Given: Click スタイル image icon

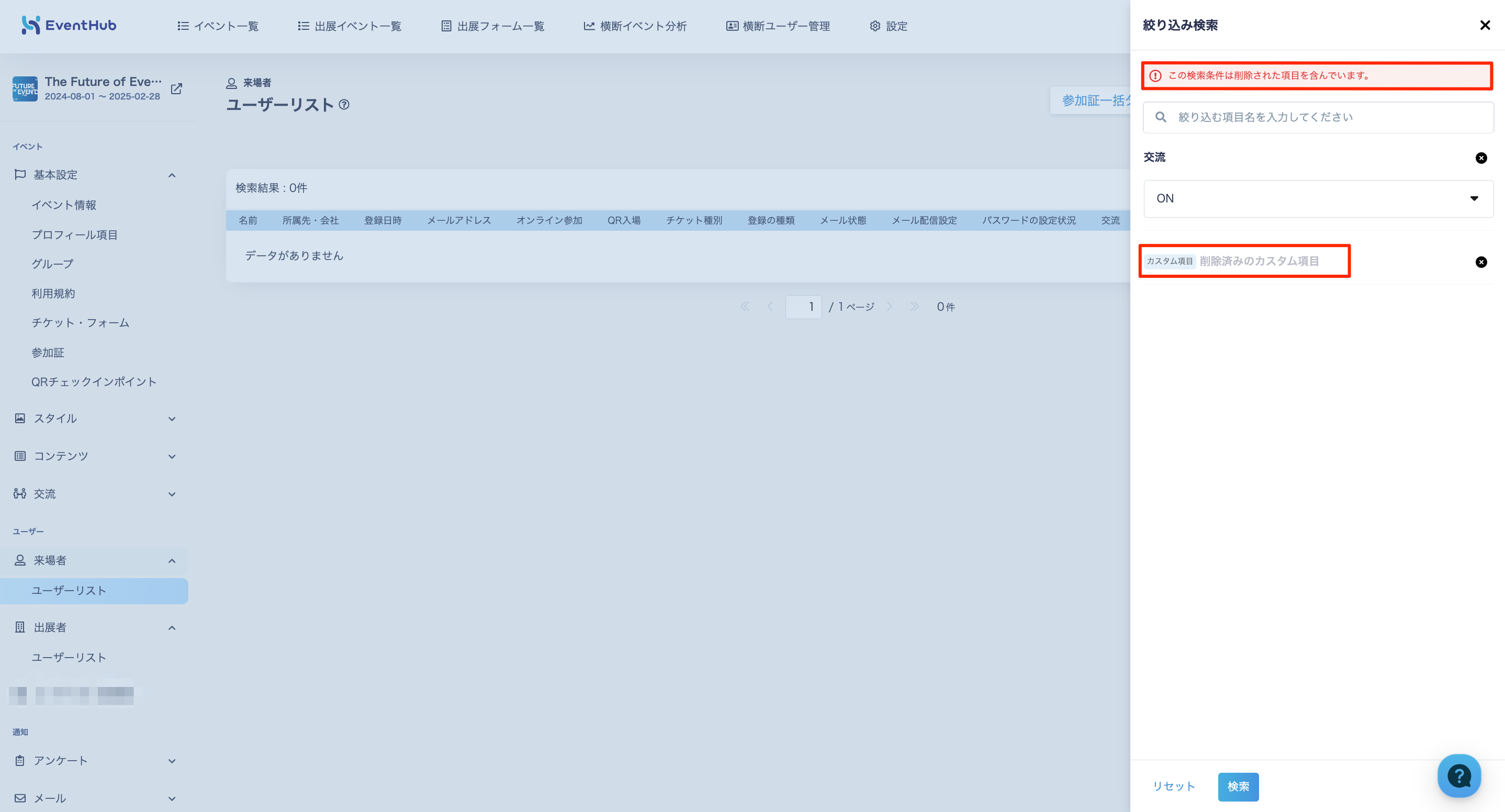Looking at the screenshot, I should [20, 418].
